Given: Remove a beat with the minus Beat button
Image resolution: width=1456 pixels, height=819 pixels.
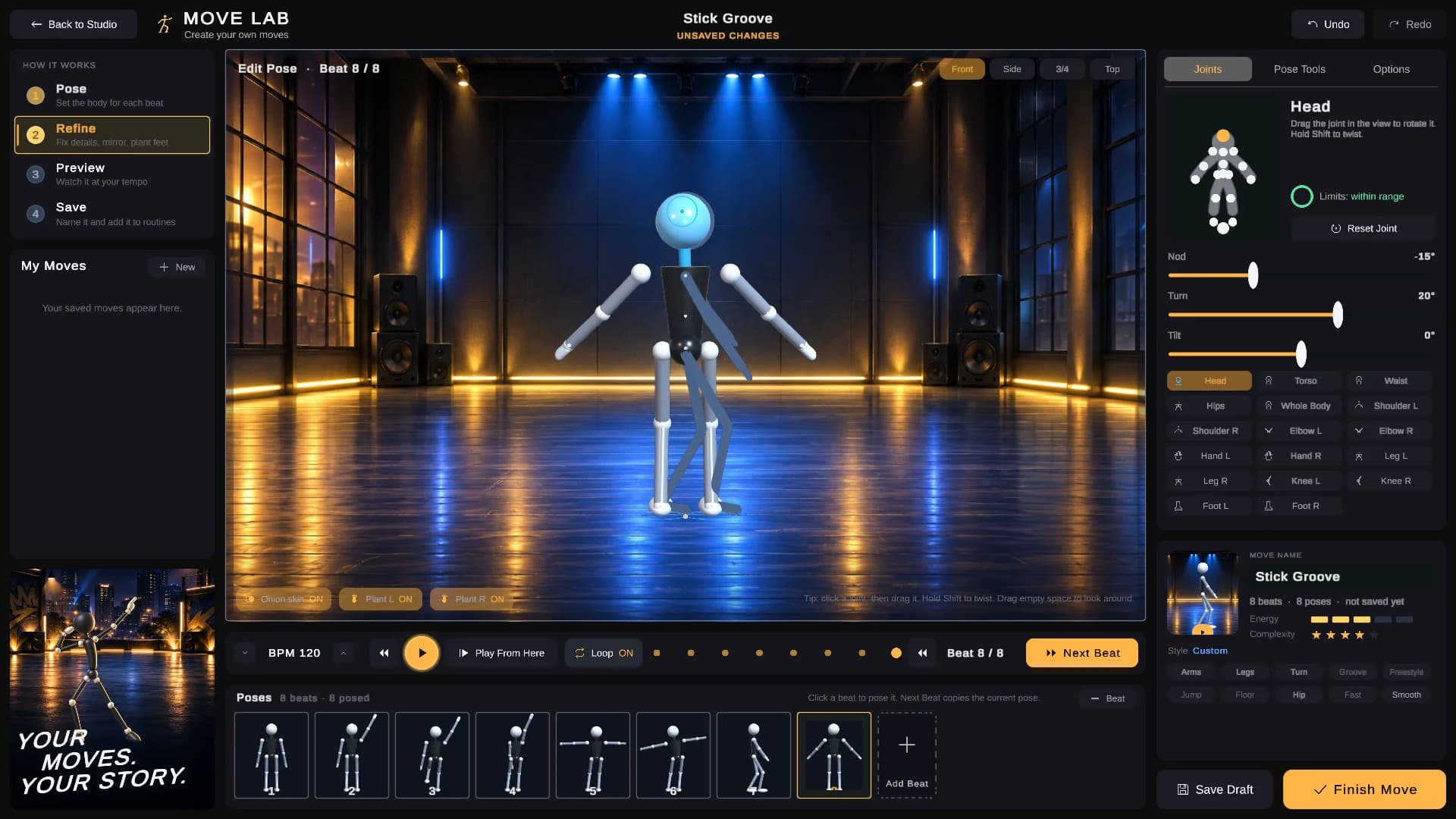Looking at the screenshot, I should (1107, 698).
